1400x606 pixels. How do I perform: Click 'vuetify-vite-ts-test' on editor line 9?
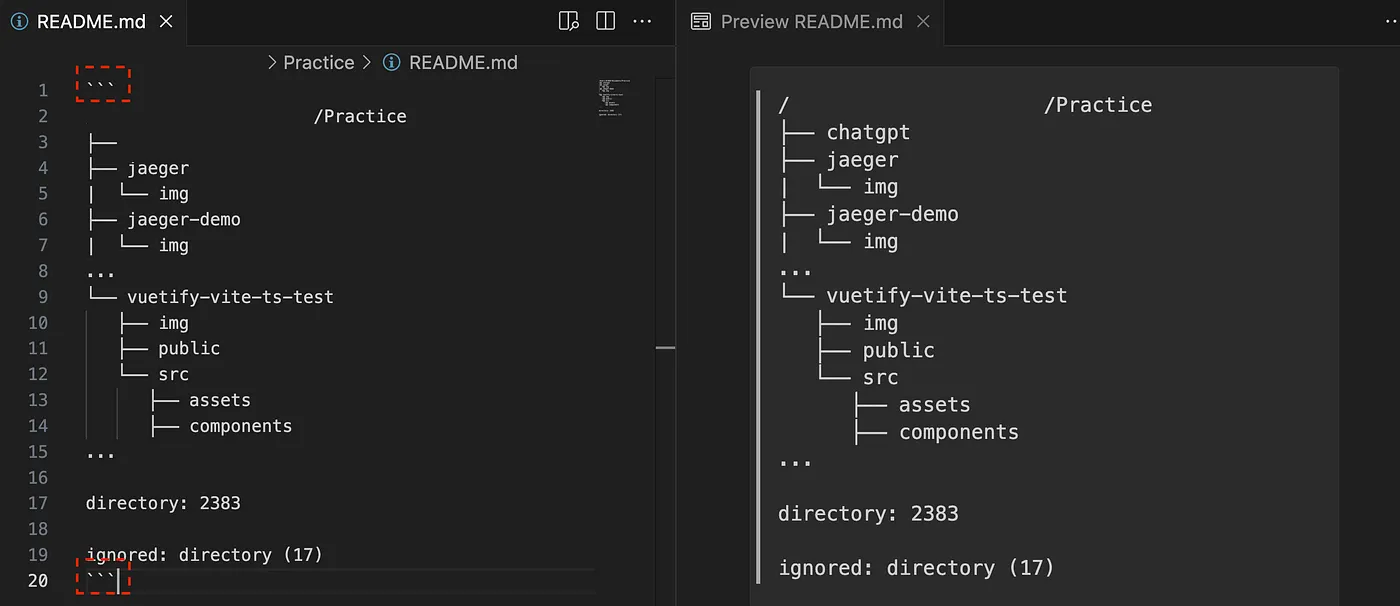pyautogui.click(x=231, y=297)
